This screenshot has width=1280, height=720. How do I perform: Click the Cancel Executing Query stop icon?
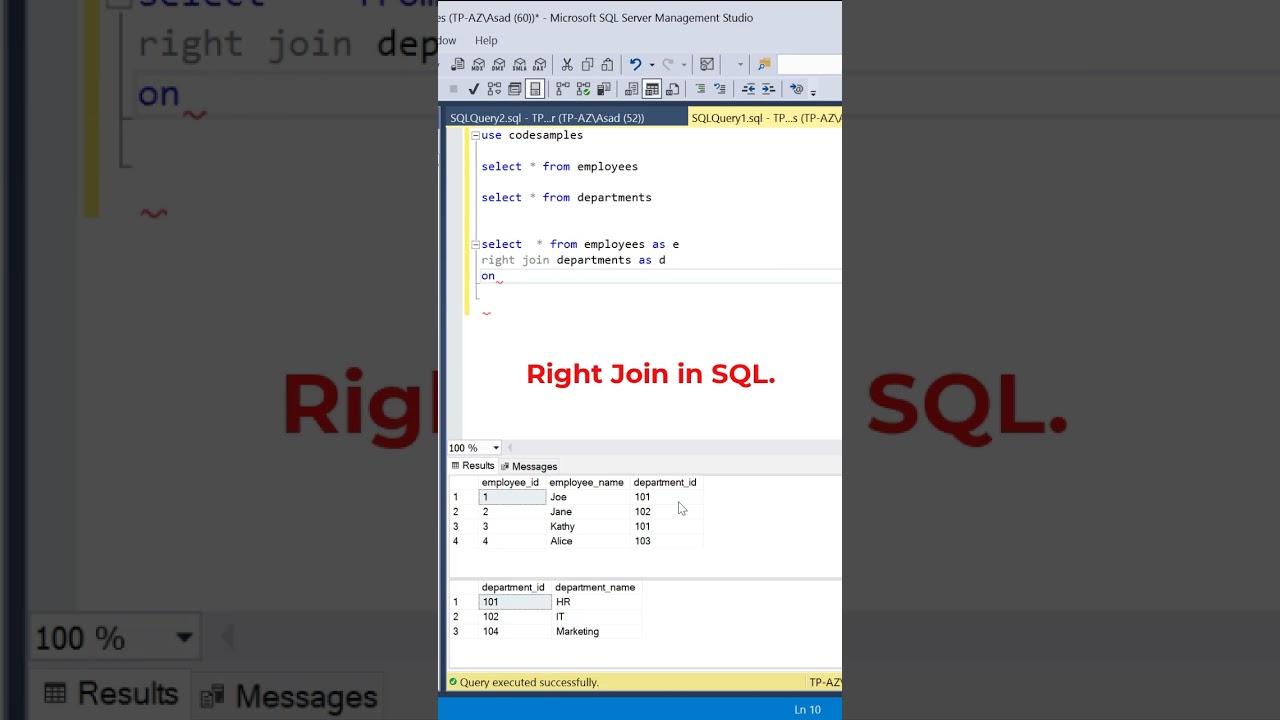(x=453, y=89)
